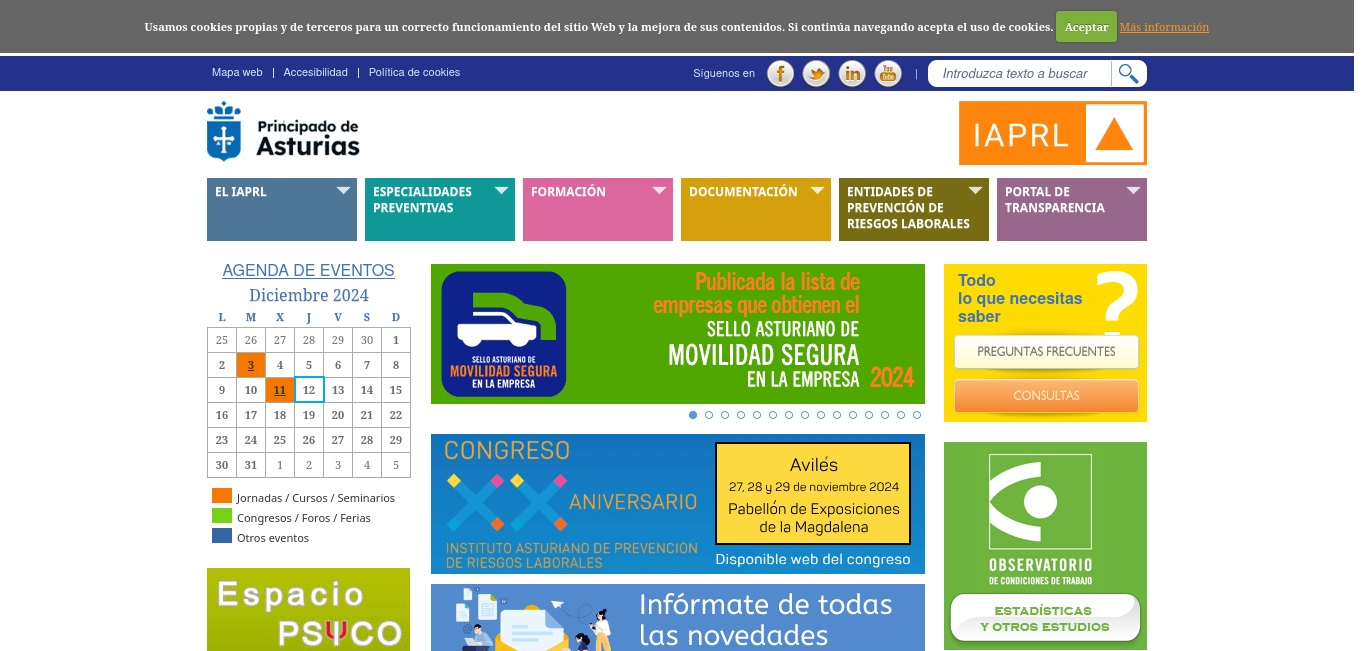This screenshot has height=651, width=1366.
Task: Open the Portal de Transparencia menu
Action: click(x=1072, y=209)
